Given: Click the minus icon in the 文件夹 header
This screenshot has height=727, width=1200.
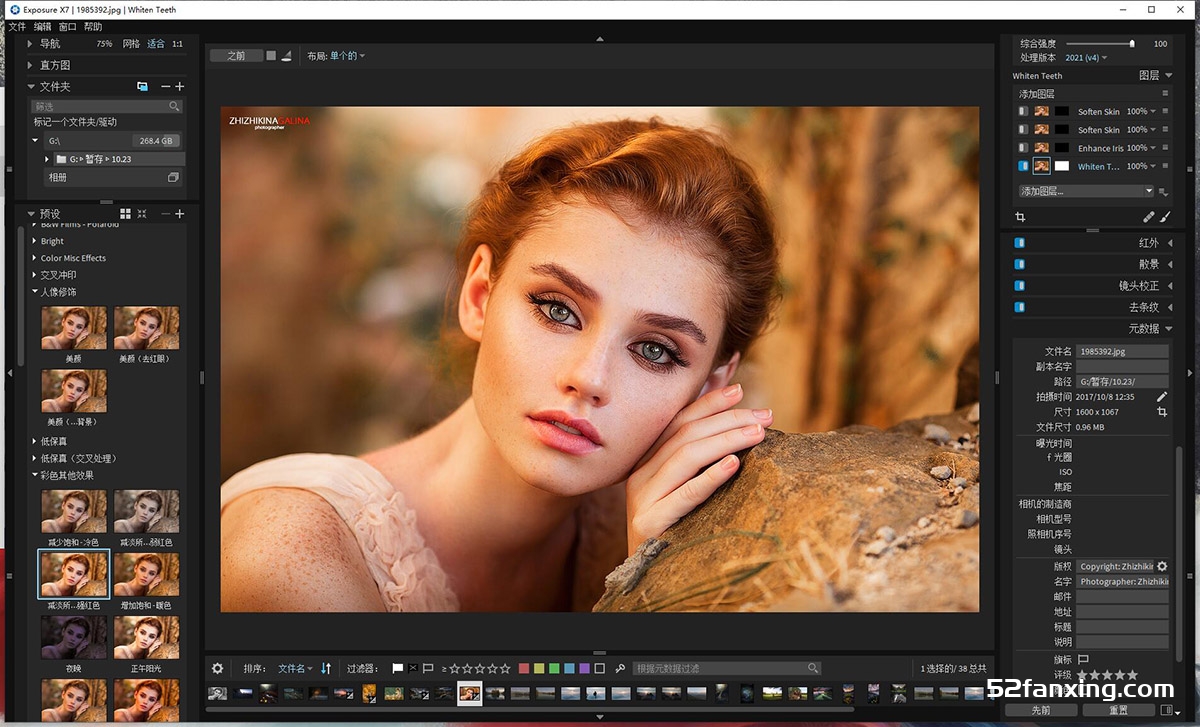Looking at the screenshot, I should (166, 87).
